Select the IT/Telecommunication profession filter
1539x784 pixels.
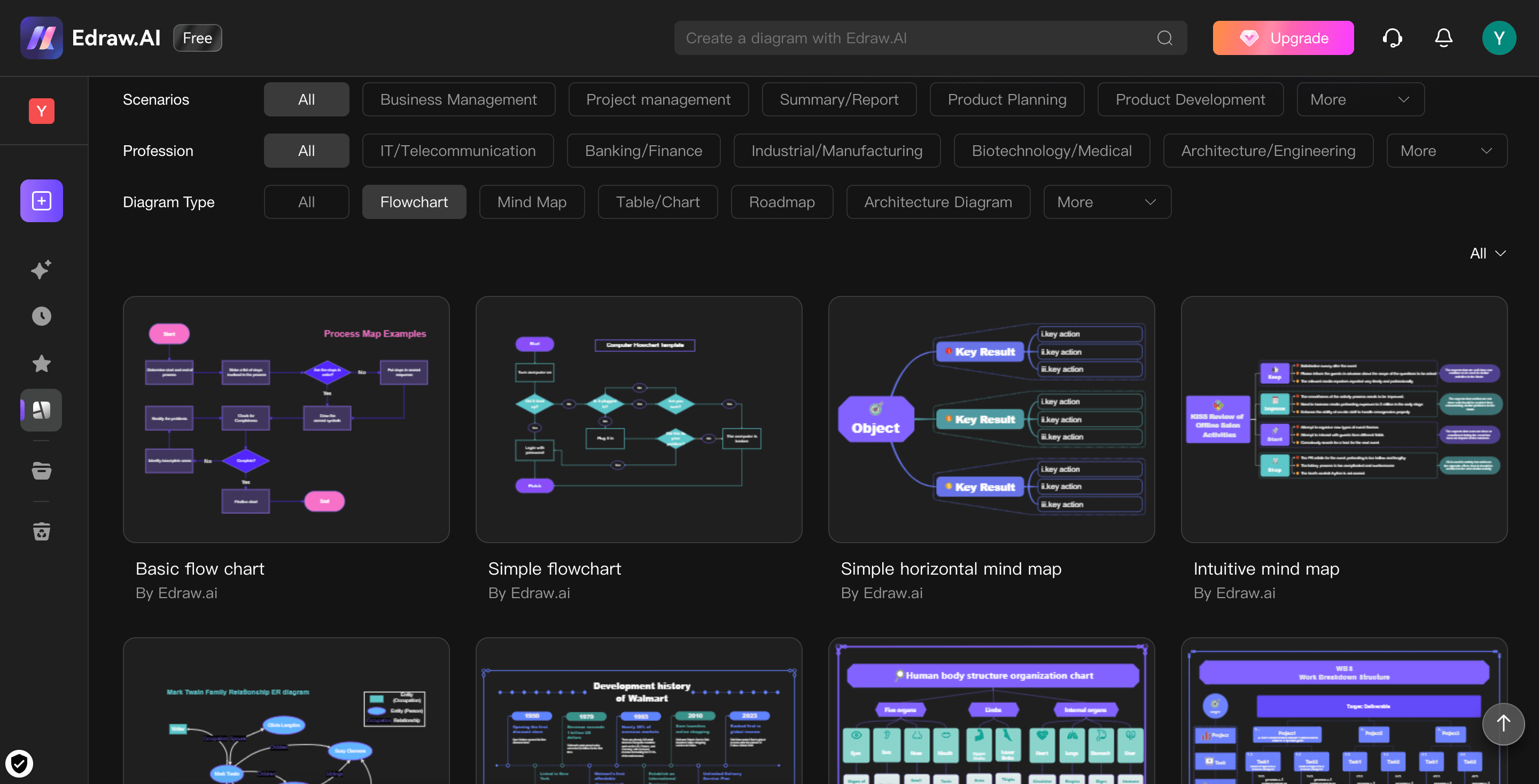click(457, 150)
